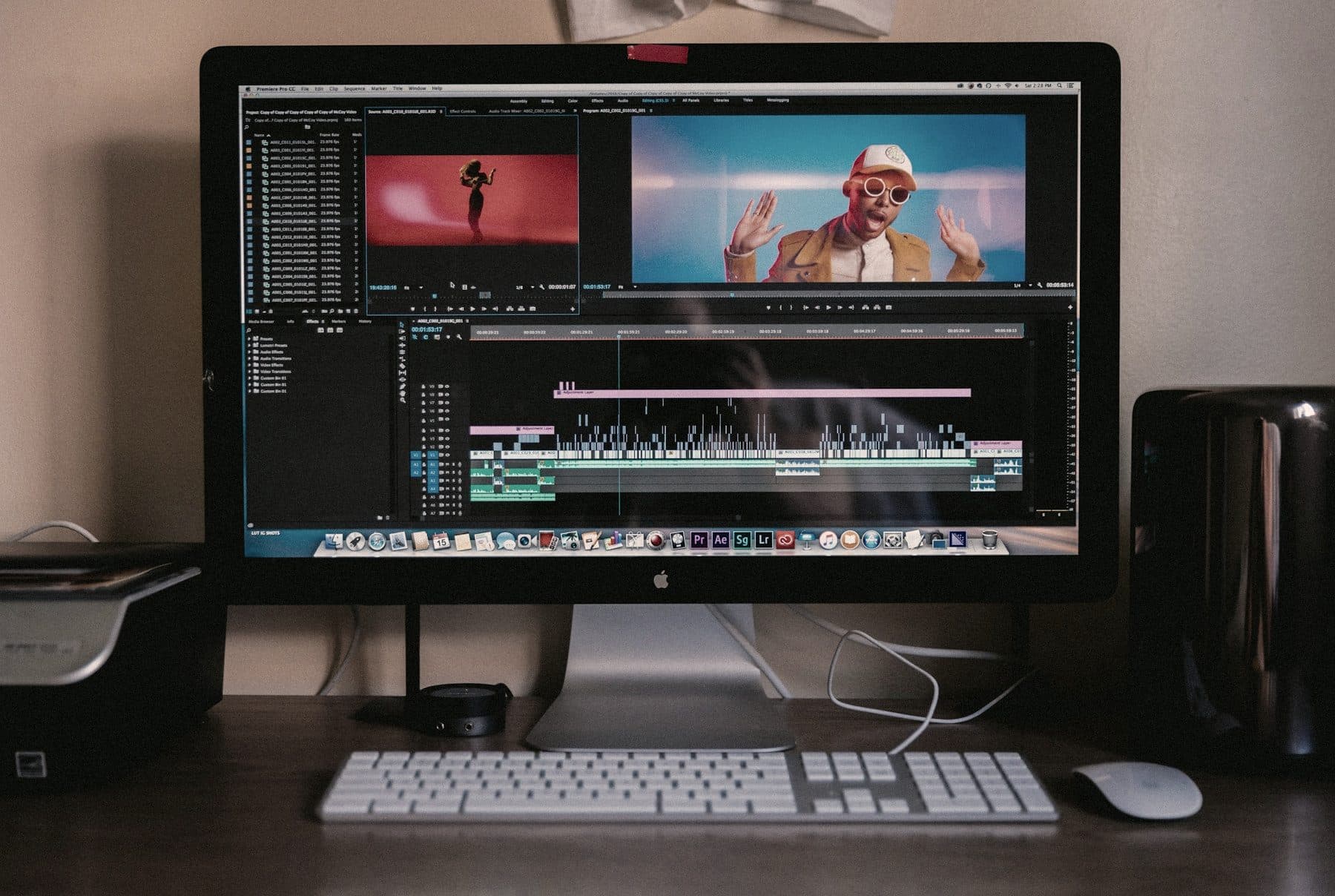
Task: Switch to Media Browser tab
Action: pos(261,321)
